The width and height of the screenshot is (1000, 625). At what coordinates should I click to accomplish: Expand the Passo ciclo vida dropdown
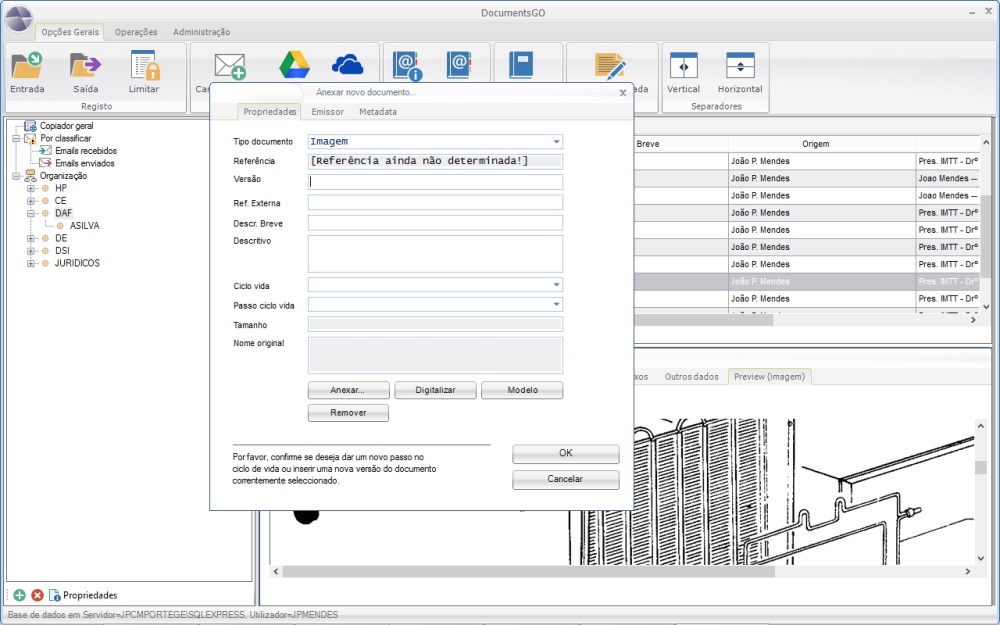tap(557, 304)
